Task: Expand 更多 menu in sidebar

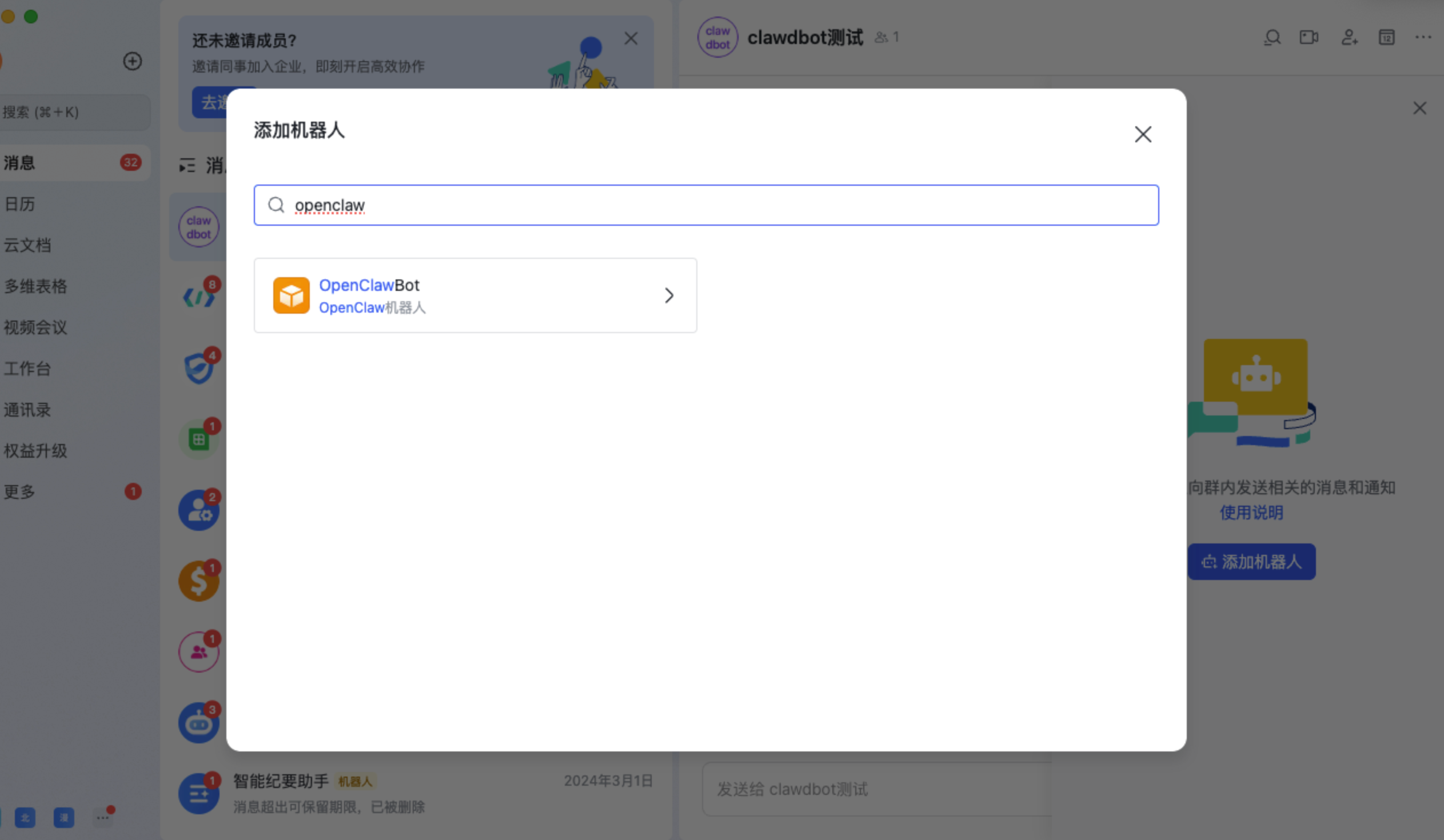Action: 21,492
